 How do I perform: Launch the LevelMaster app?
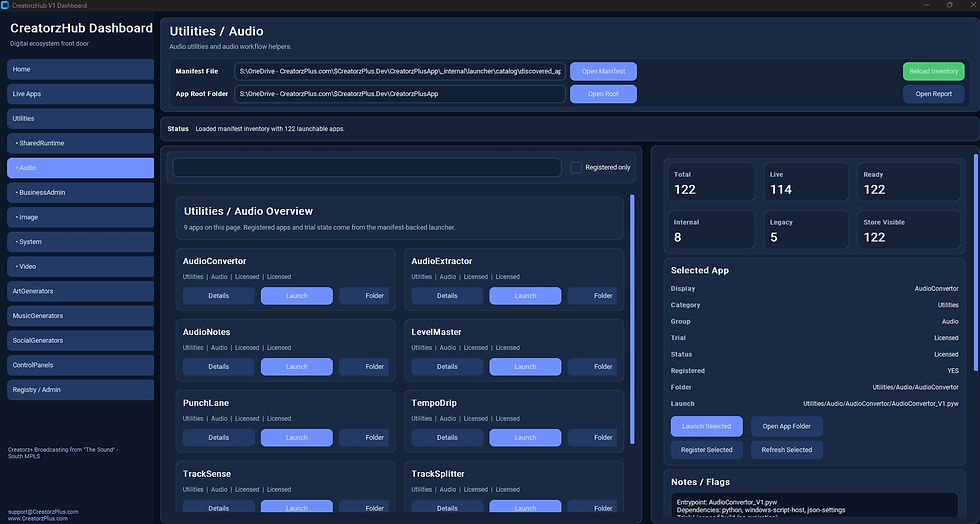pyautogui.click(x=525, y=366)
